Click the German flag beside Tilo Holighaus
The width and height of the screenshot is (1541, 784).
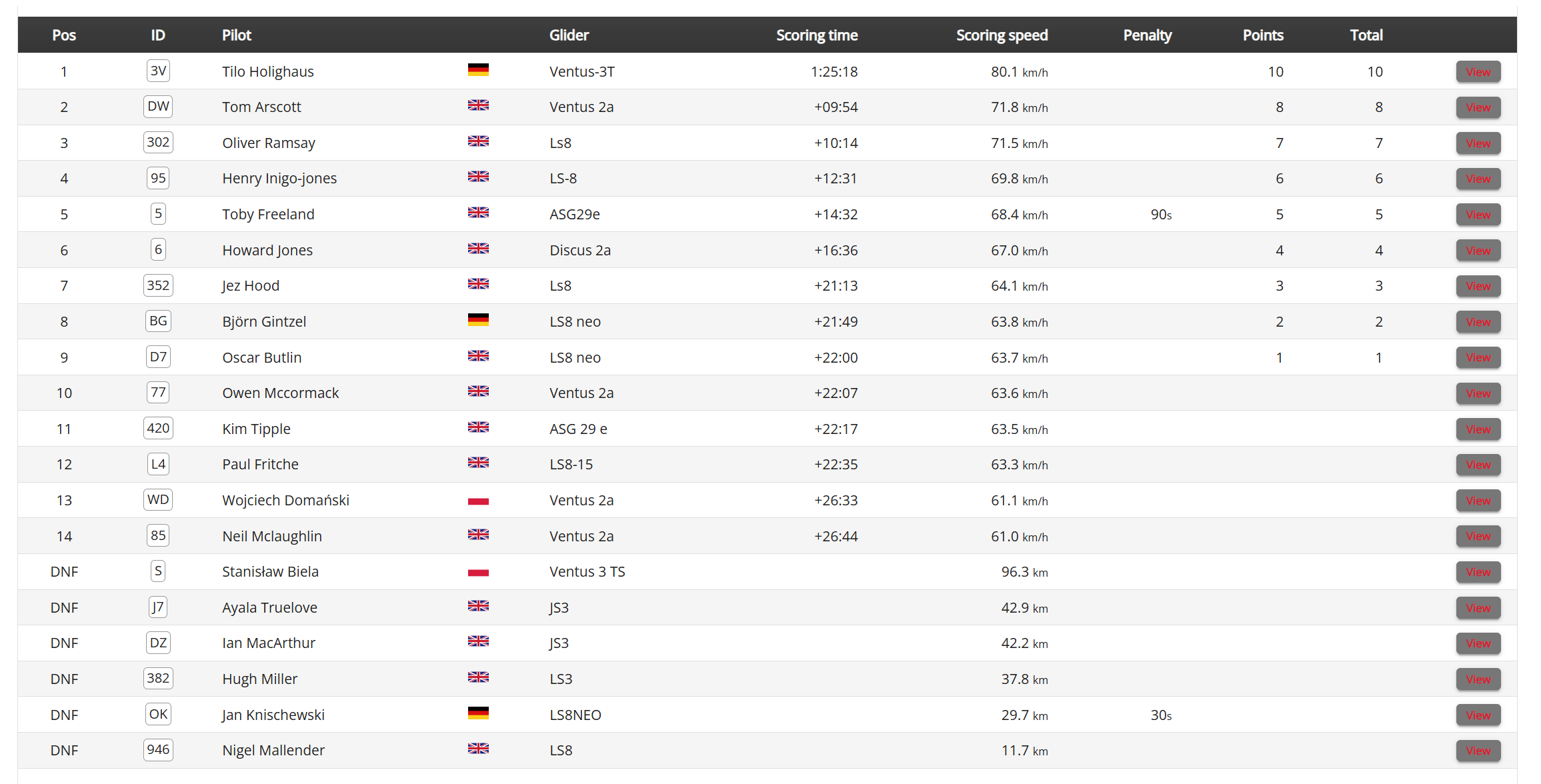coord(478,70)
